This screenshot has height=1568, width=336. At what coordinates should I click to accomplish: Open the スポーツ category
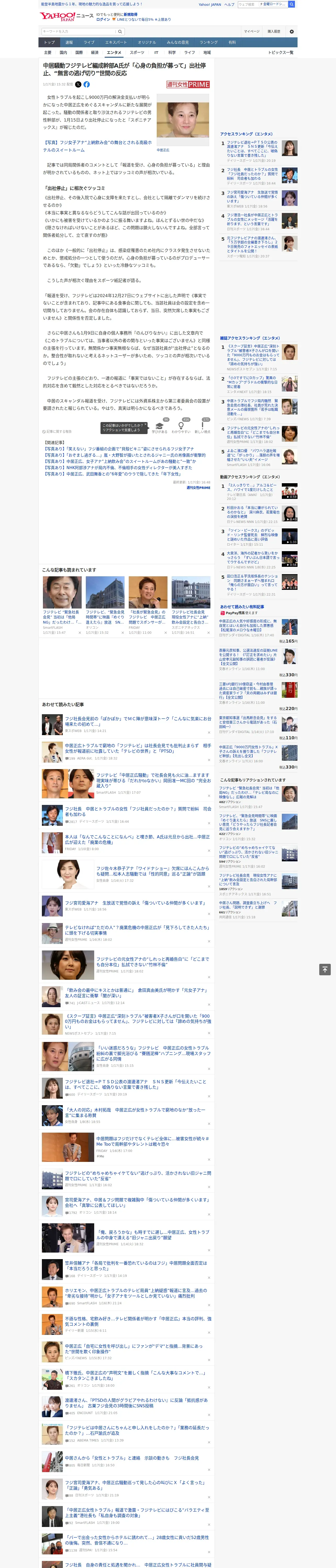pyautogui.click(x=137, y=52)
